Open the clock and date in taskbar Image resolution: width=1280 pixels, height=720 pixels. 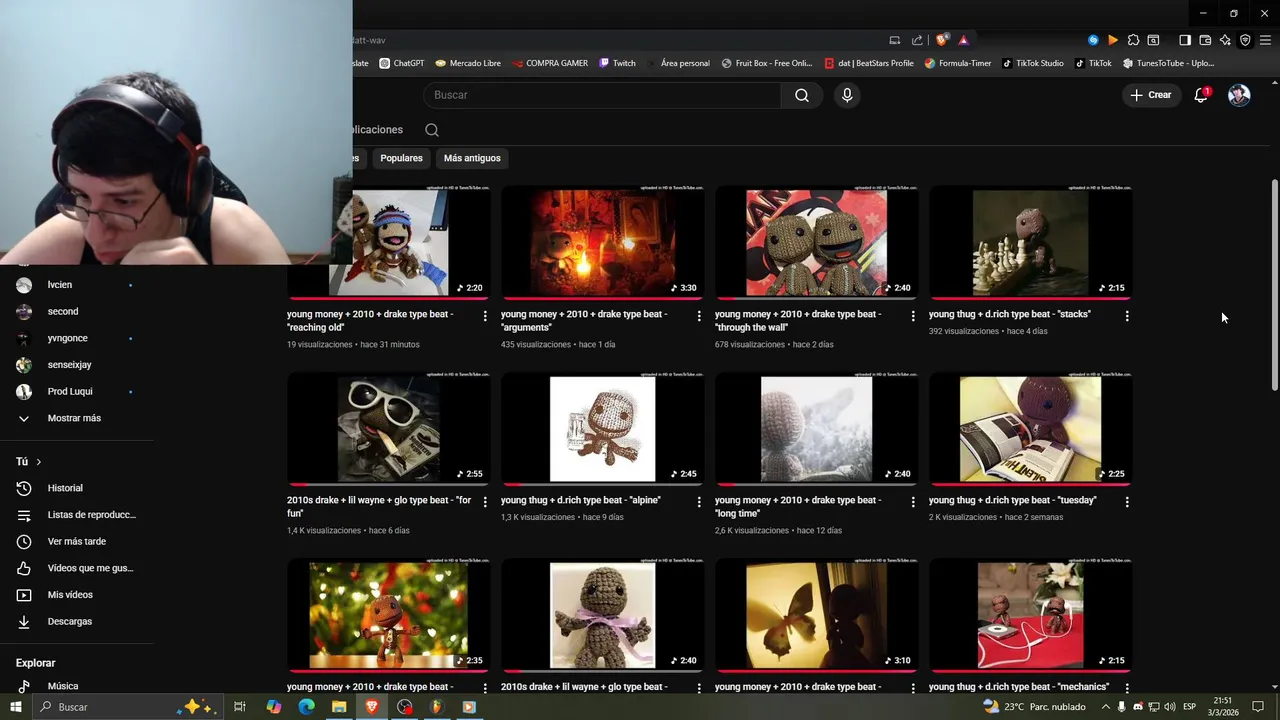1223,707
